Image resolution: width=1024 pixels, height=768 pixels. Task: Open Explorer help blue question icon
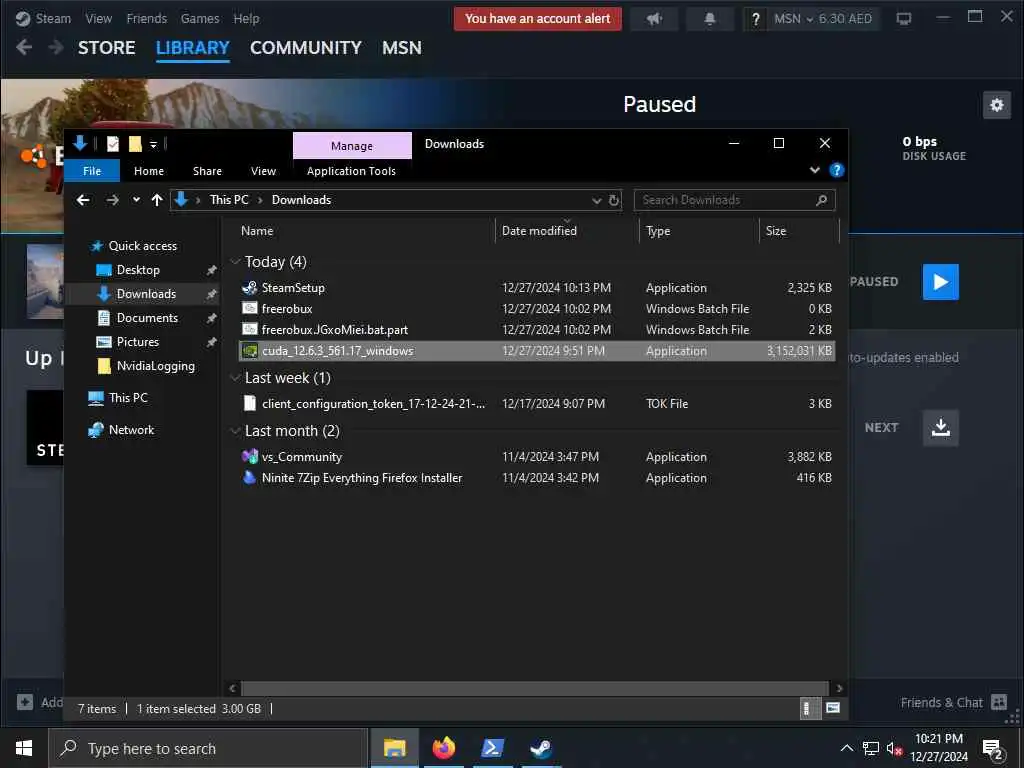[x=836, y=170]
